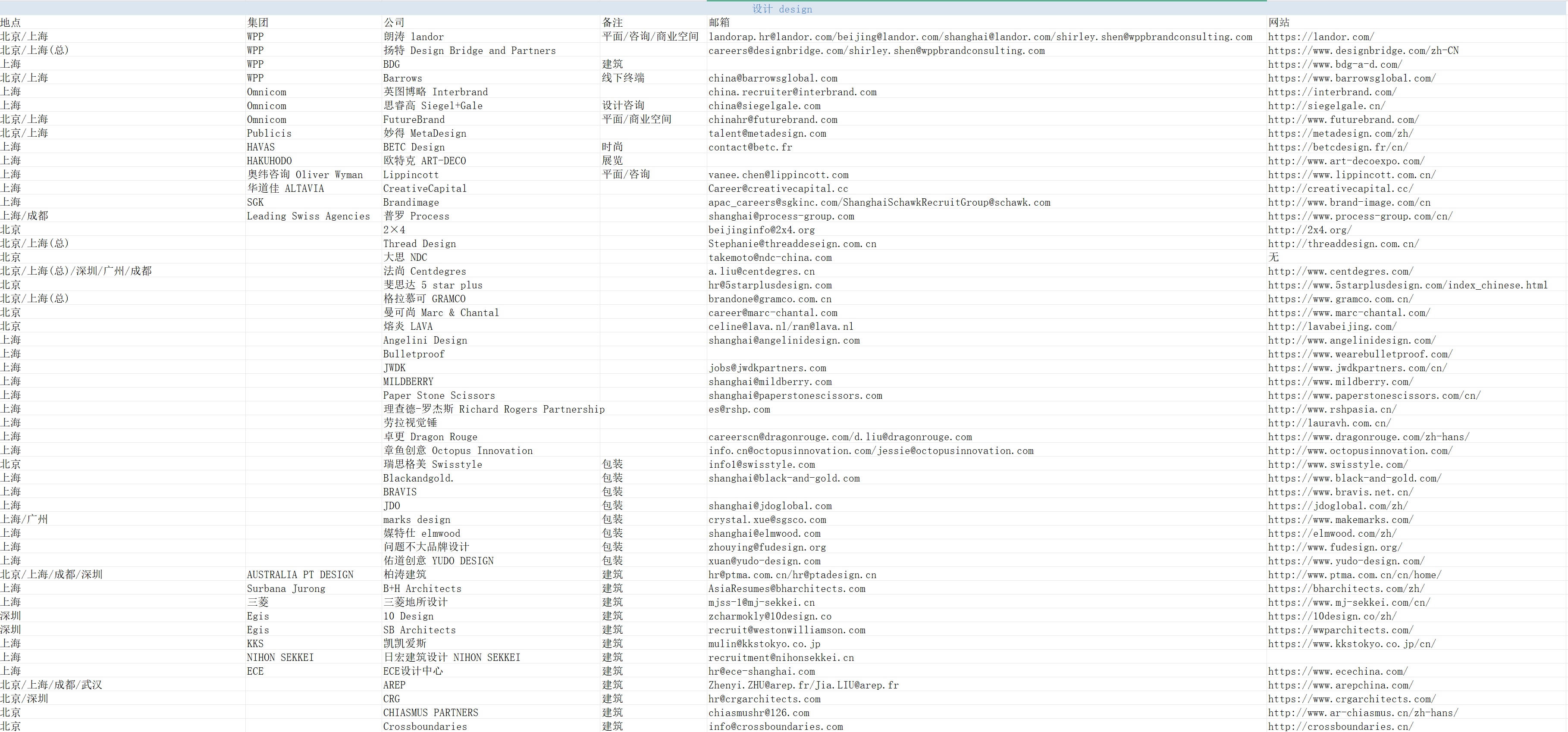This screenshot has height=732, width=1568.
Task: Click the 公司 column header
Action: click(x=394, y=22)
